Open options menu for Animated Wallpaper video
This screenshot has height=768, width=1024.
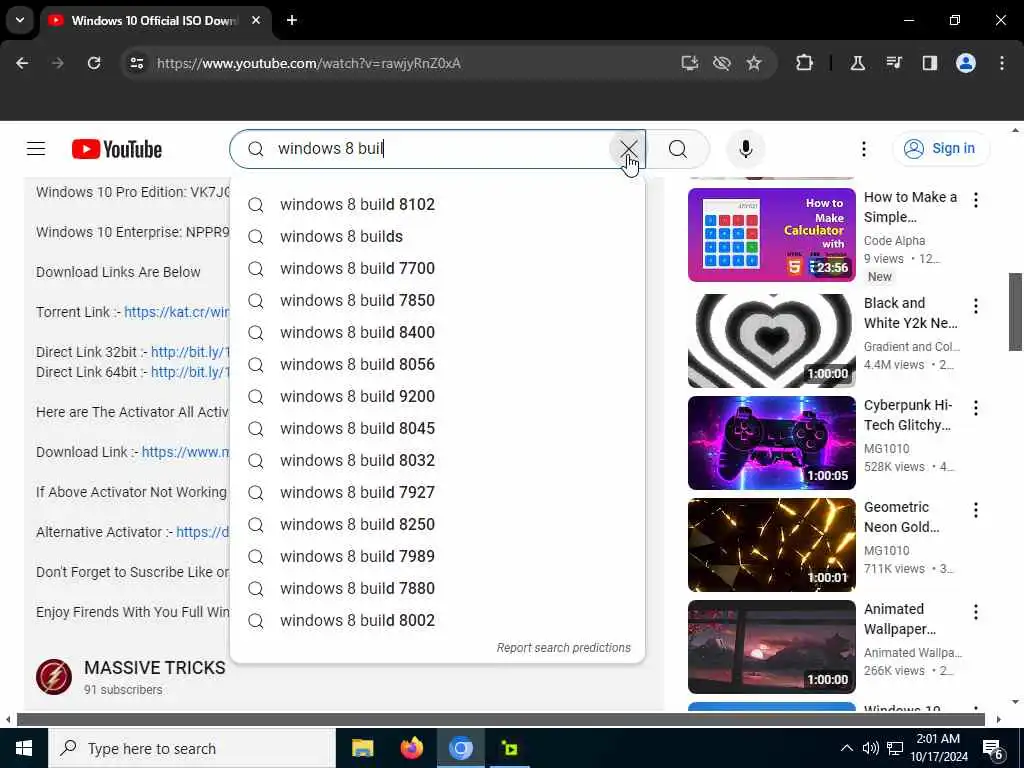(976, 612)
